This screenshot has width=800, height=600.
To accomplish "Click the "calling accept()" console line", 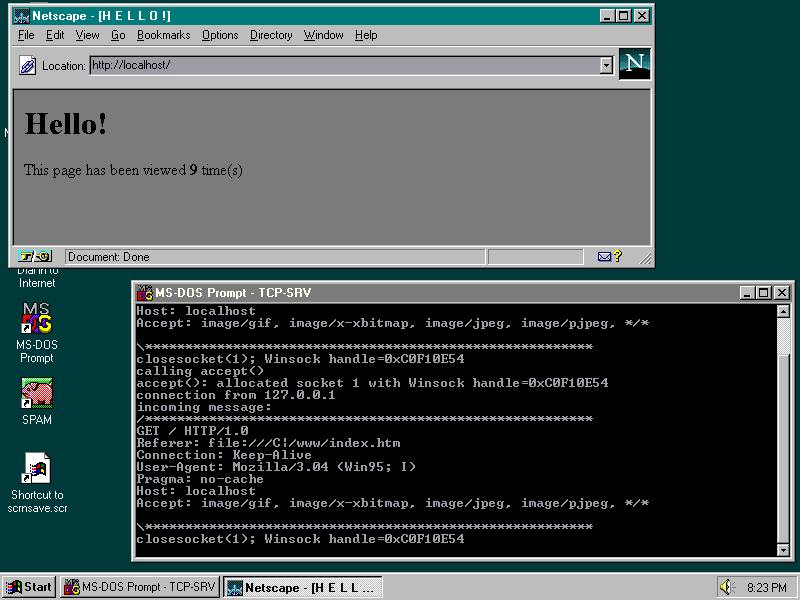I will click(x=200, y=371).
